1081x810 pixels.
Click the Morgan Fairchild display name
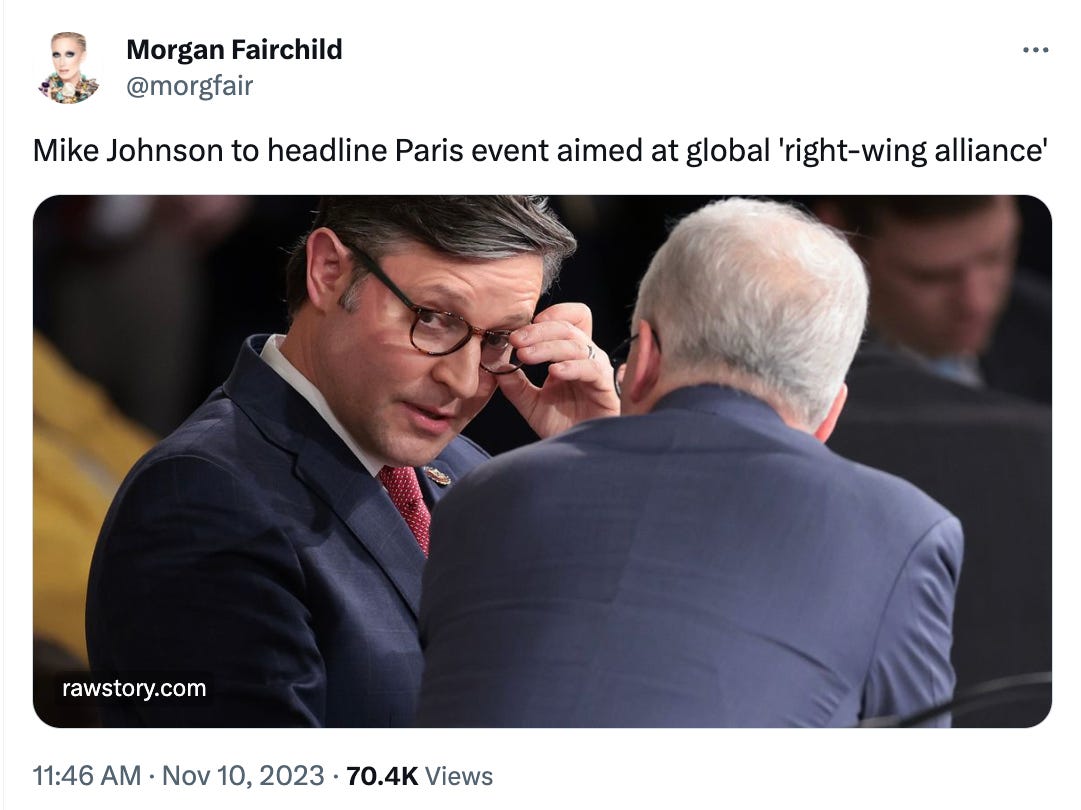click(234, 50)
